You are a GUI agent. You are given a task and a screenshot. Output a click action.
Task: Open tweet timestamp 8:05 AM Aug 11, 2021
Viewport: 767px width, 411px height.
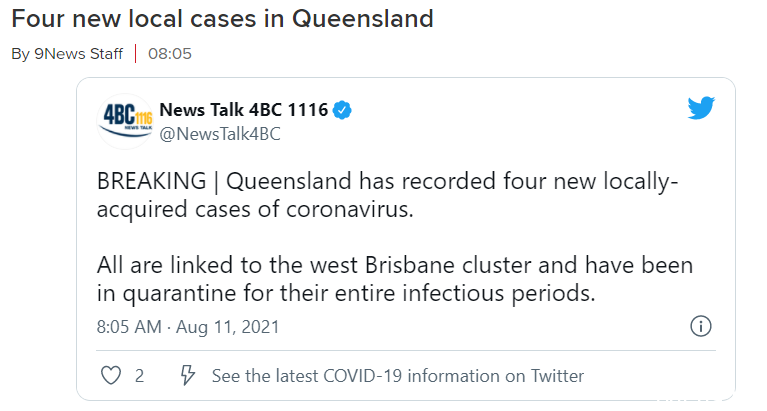(x=188, y=327)
